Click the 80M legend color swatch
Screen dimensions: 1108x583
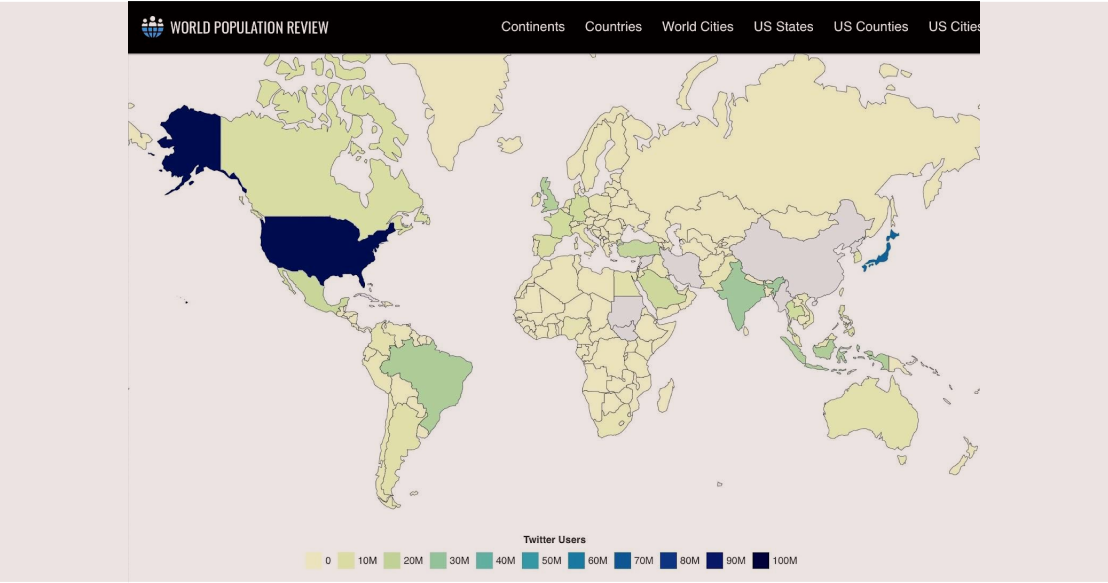[x=668, y=561]
